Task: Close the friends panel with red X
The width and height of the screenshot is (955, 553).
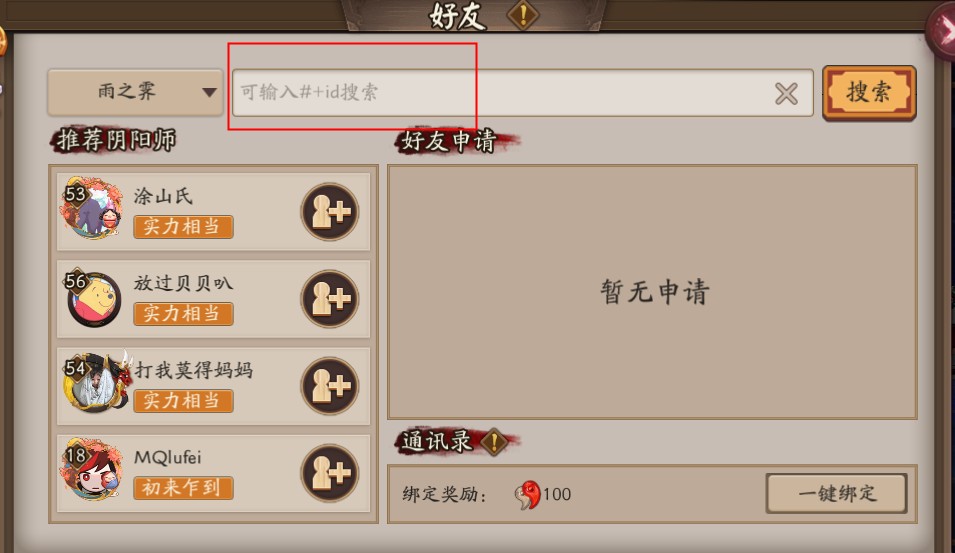Action: point(942,29)
